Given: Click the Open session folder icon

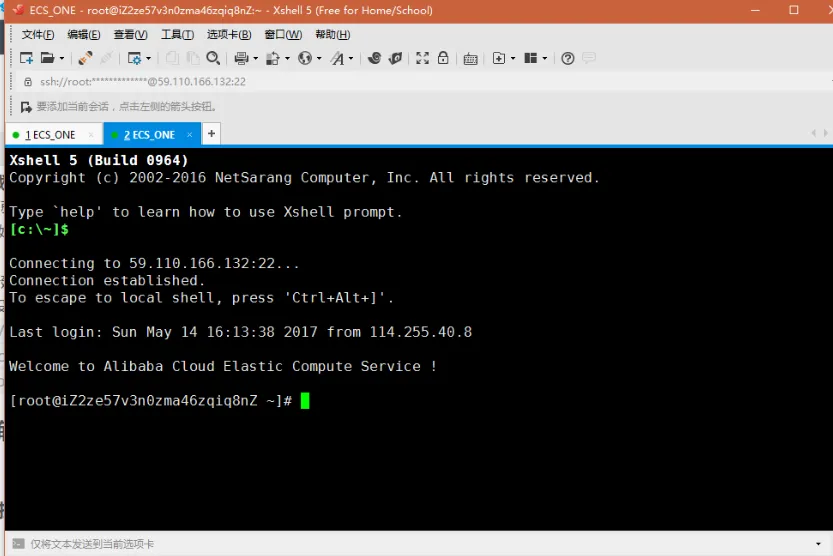Looking at the screenshot, I should [x=48, y=58].
